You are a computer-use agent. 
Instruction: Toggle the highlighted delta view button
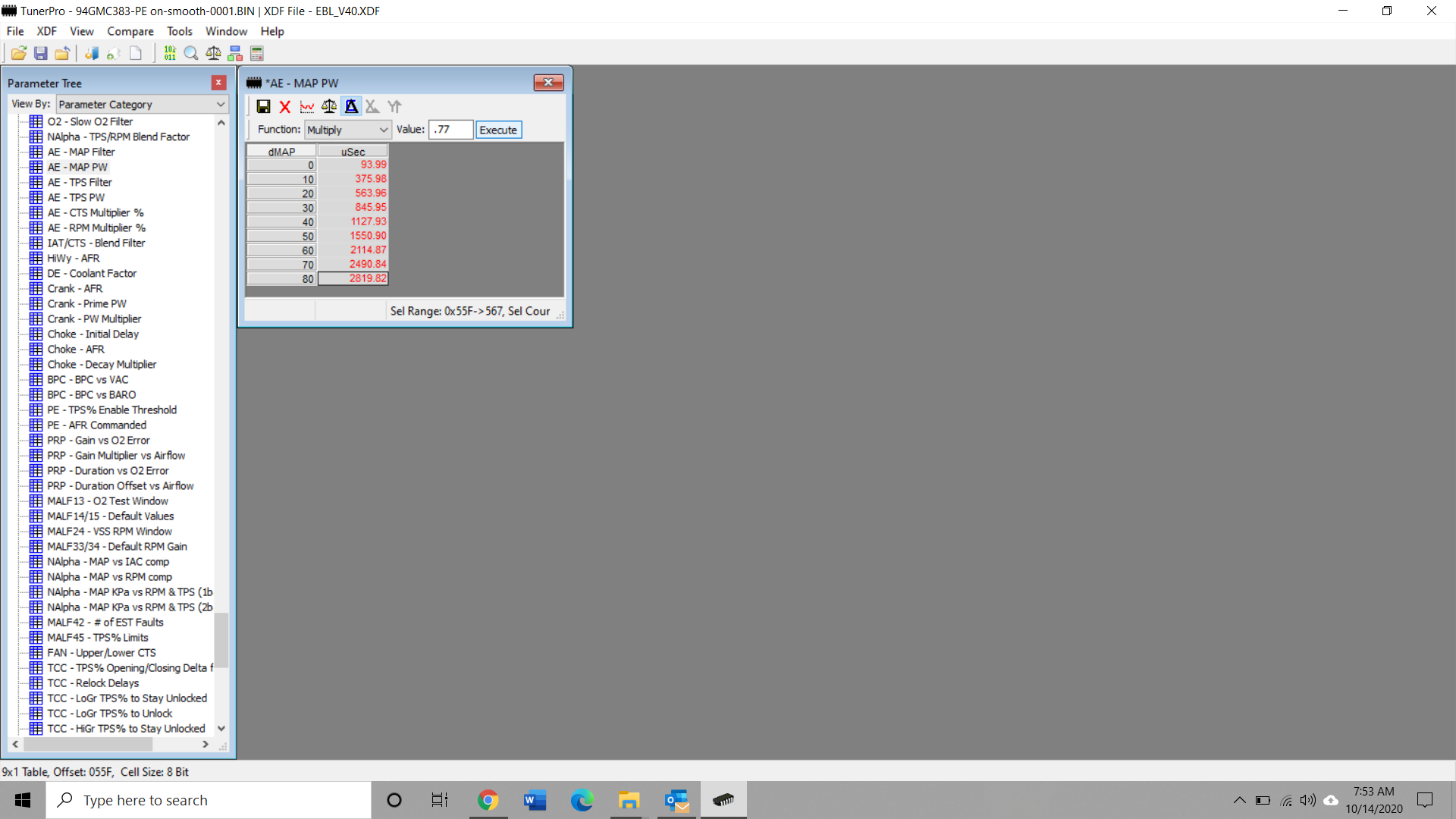(x=351, y=106)
